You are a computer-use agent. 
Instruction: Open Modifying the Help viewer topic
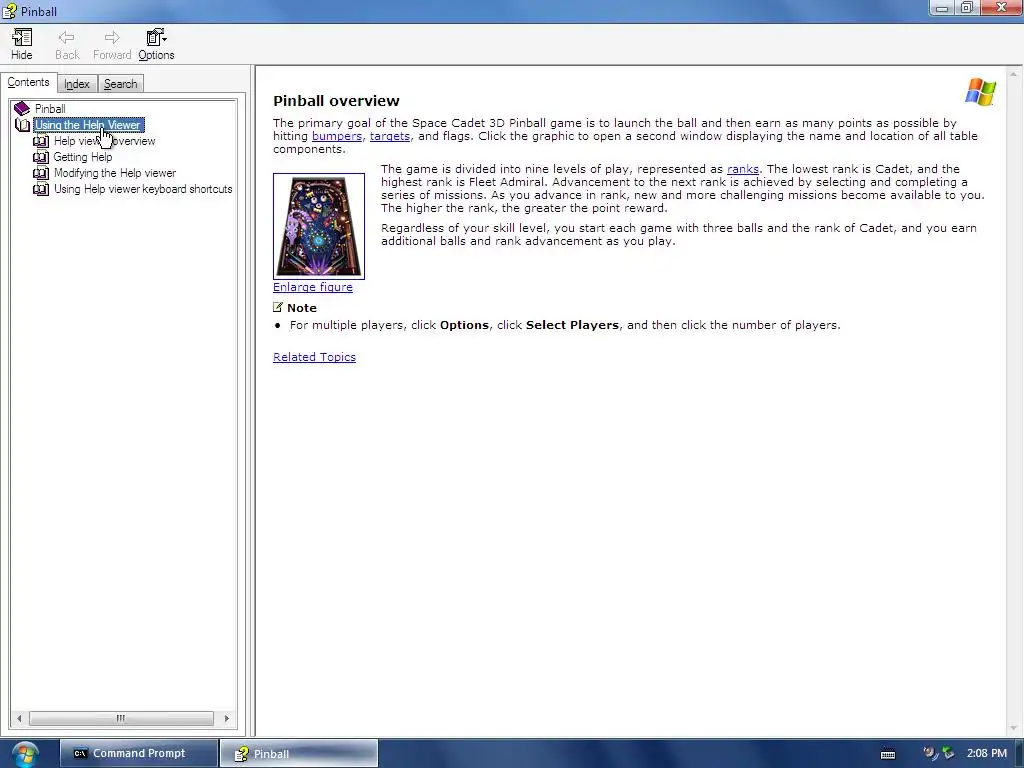pyautogui.click(x=115, y=173)
